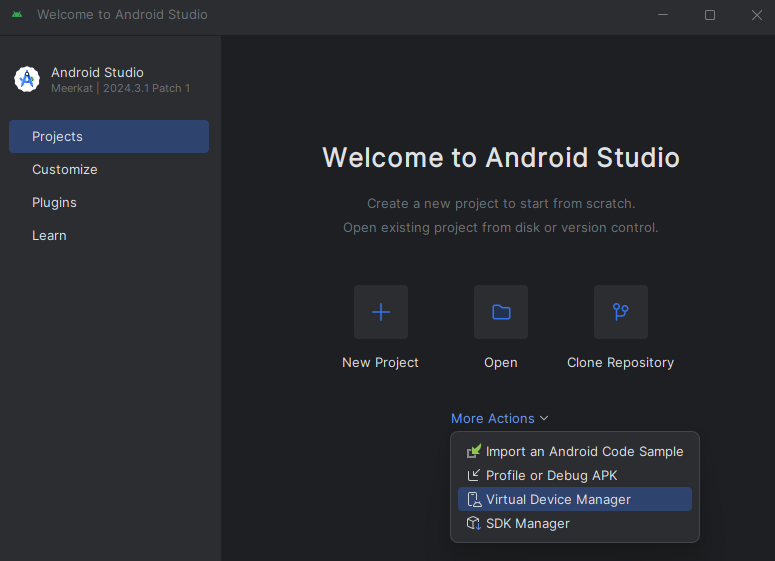Open Virtual Device Manager from the menu

pos(575,499)
